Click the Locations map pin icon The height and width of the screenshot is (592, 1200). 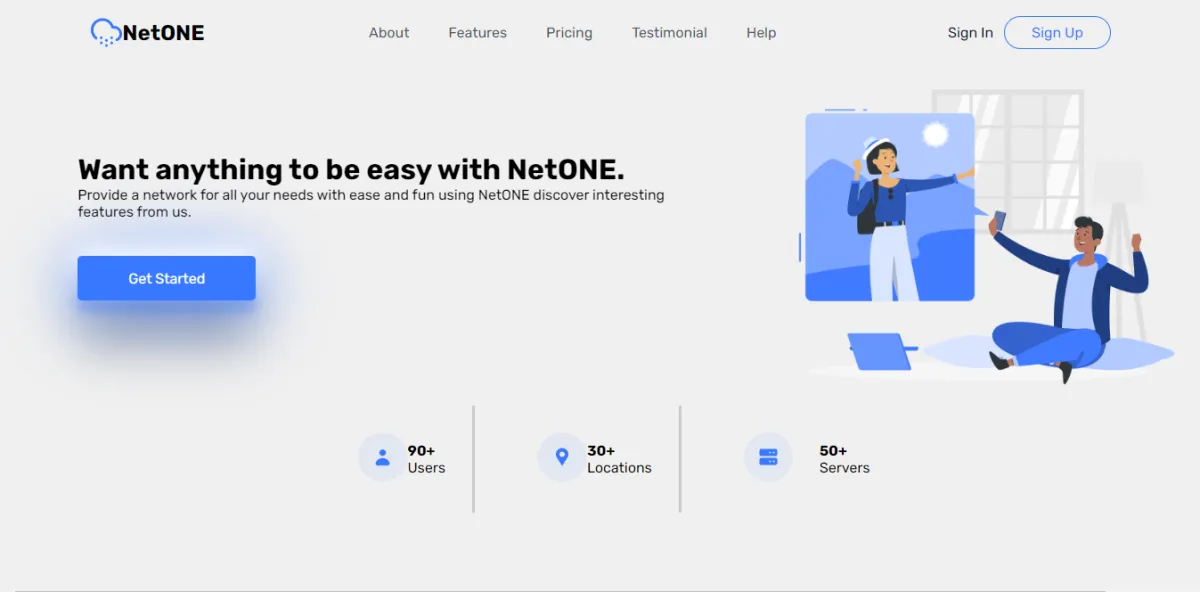tap(562, 457)
